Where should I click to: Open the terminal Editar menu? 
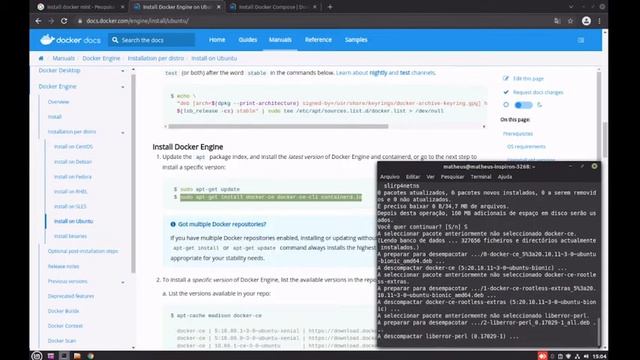[413, 177]
